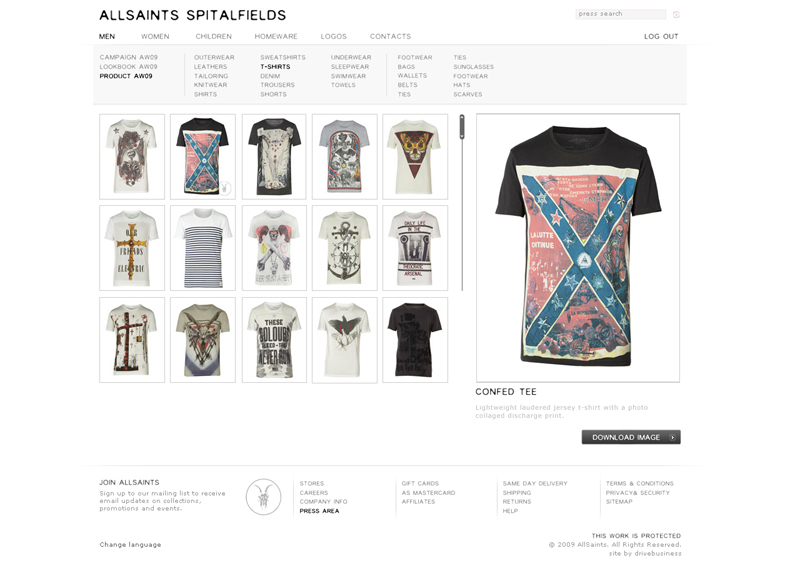
Task: Click the Change language link
Action: tap(130, 545)
